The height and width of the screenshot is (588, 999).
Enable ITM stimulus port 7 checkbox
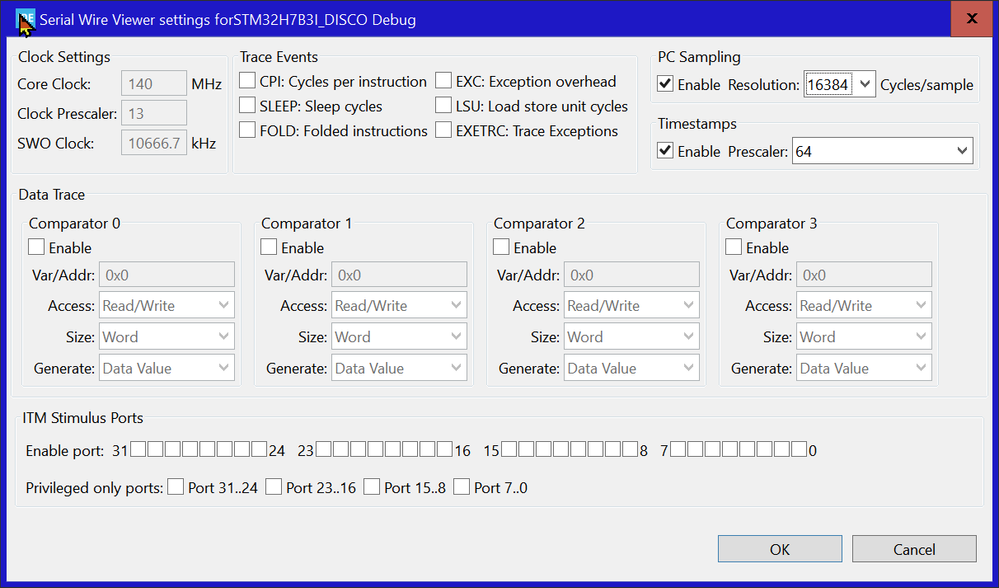[678, 449]
